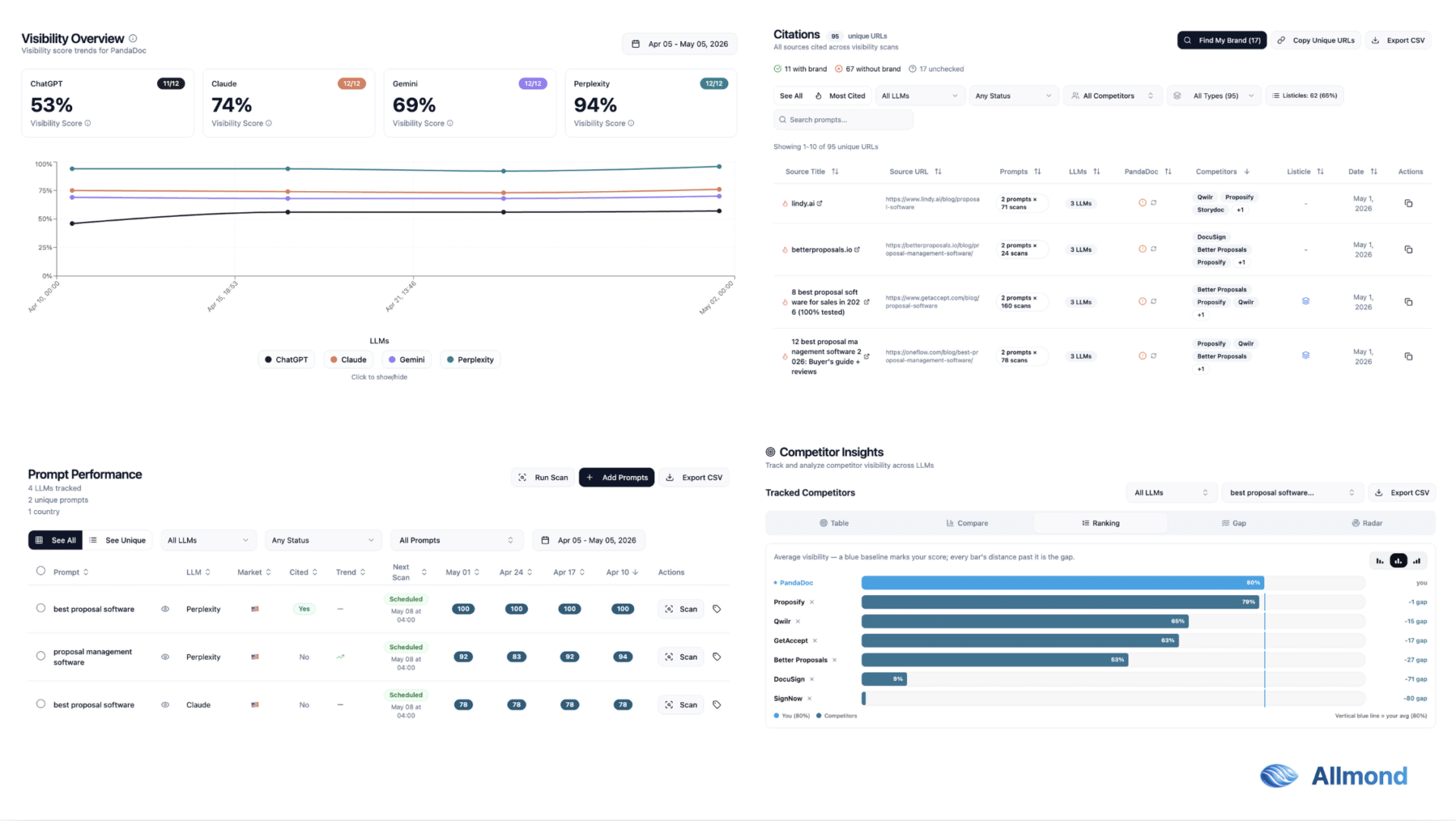
Task: Open the Citations Any Status dropdown
Action: pyautogui.click(x=1013, y=96)
